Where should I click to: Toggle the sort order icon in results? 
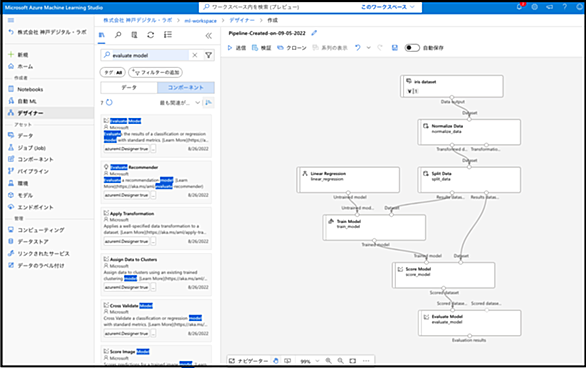tap(208, 102)
